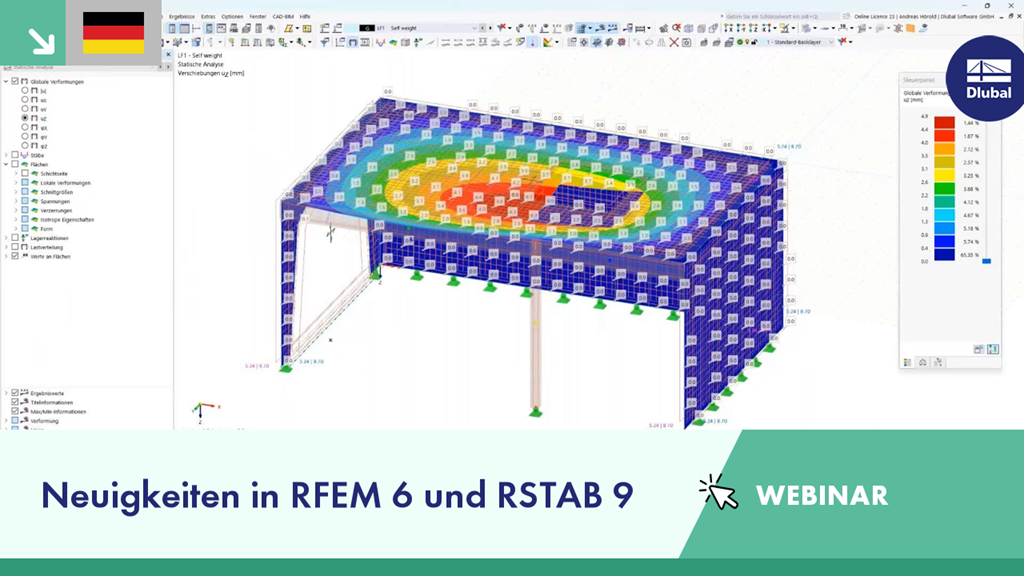Screen dimensions: 1024x576
Task: Open the Fenster menu
Action: point(258,16)
